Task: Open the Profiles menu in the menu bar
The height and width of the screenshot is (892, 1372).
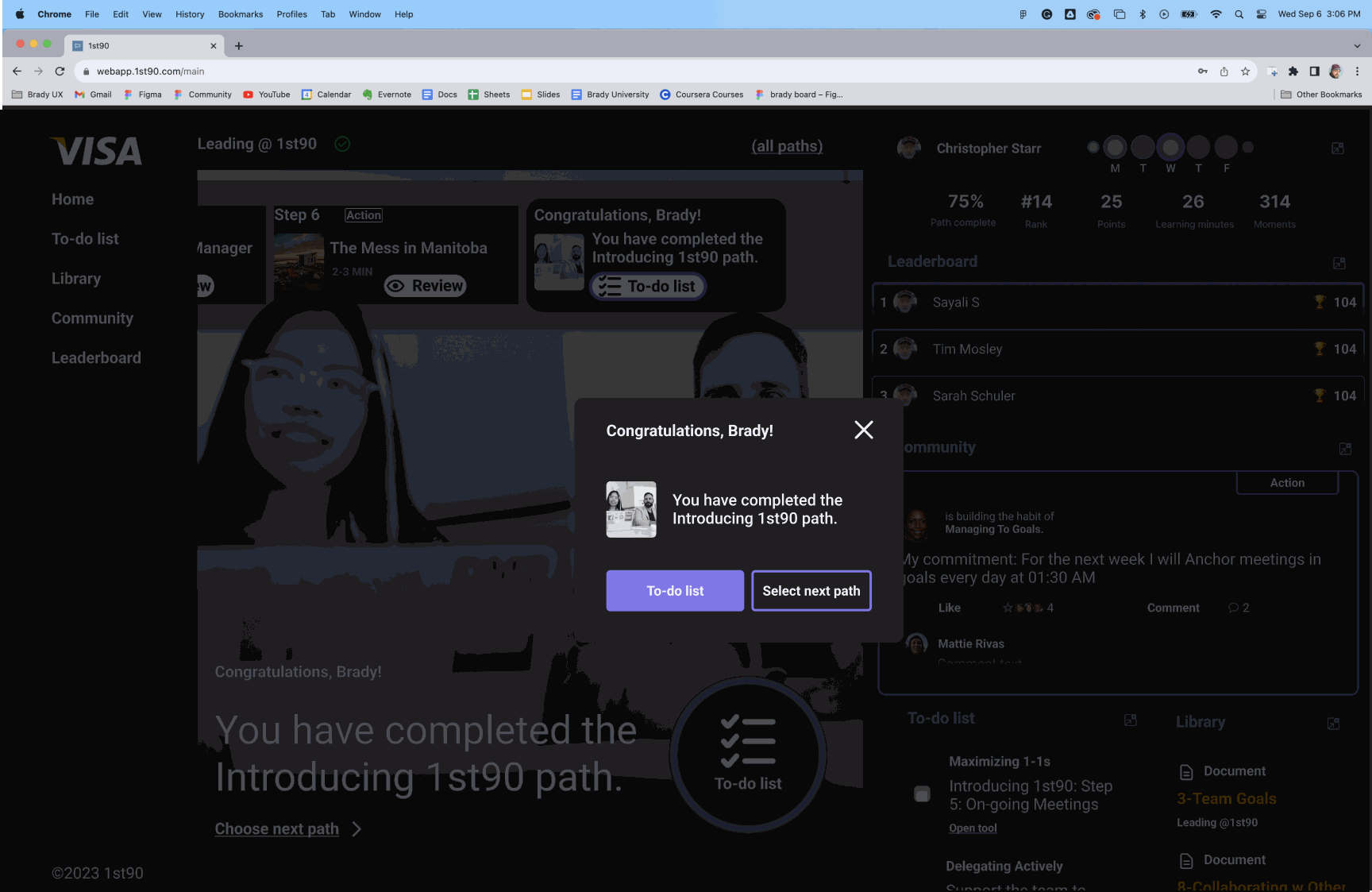Action: (291, 14)
